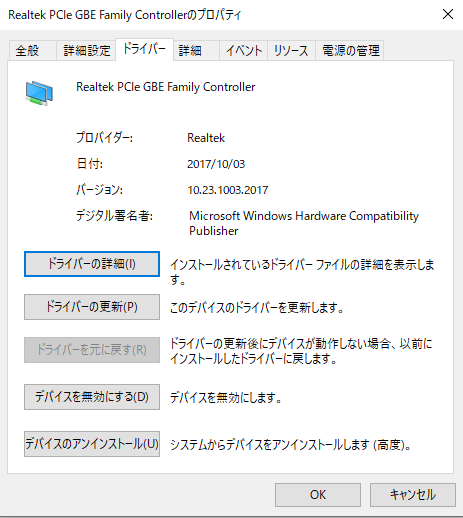Select the ドライバー tab
463x518 pixels.
(x=144, y=49)
